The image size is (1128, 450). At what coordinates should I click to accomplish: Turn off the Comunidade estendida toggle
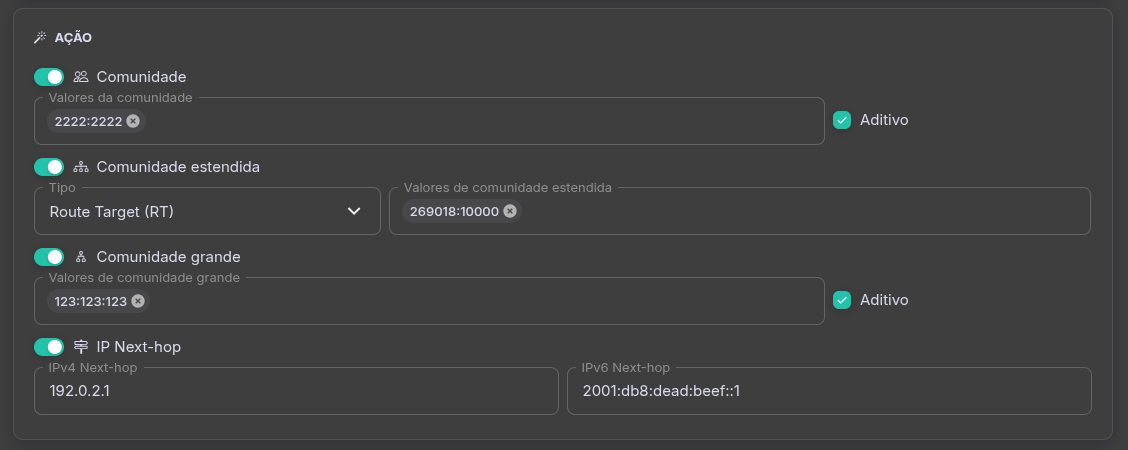click(x=49, y=167)
